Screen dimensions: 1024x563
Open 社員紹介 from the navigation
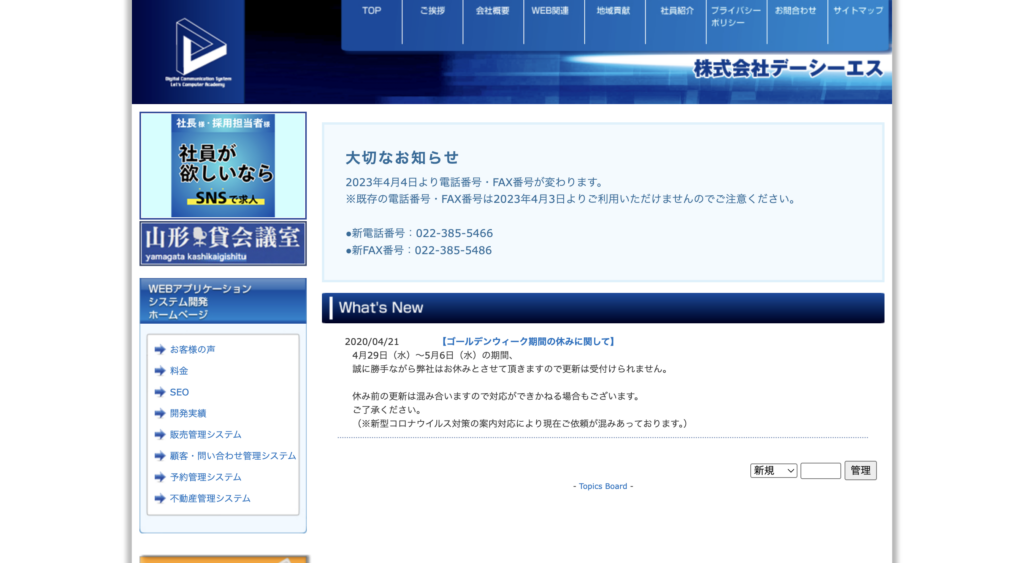click(676, 12)
